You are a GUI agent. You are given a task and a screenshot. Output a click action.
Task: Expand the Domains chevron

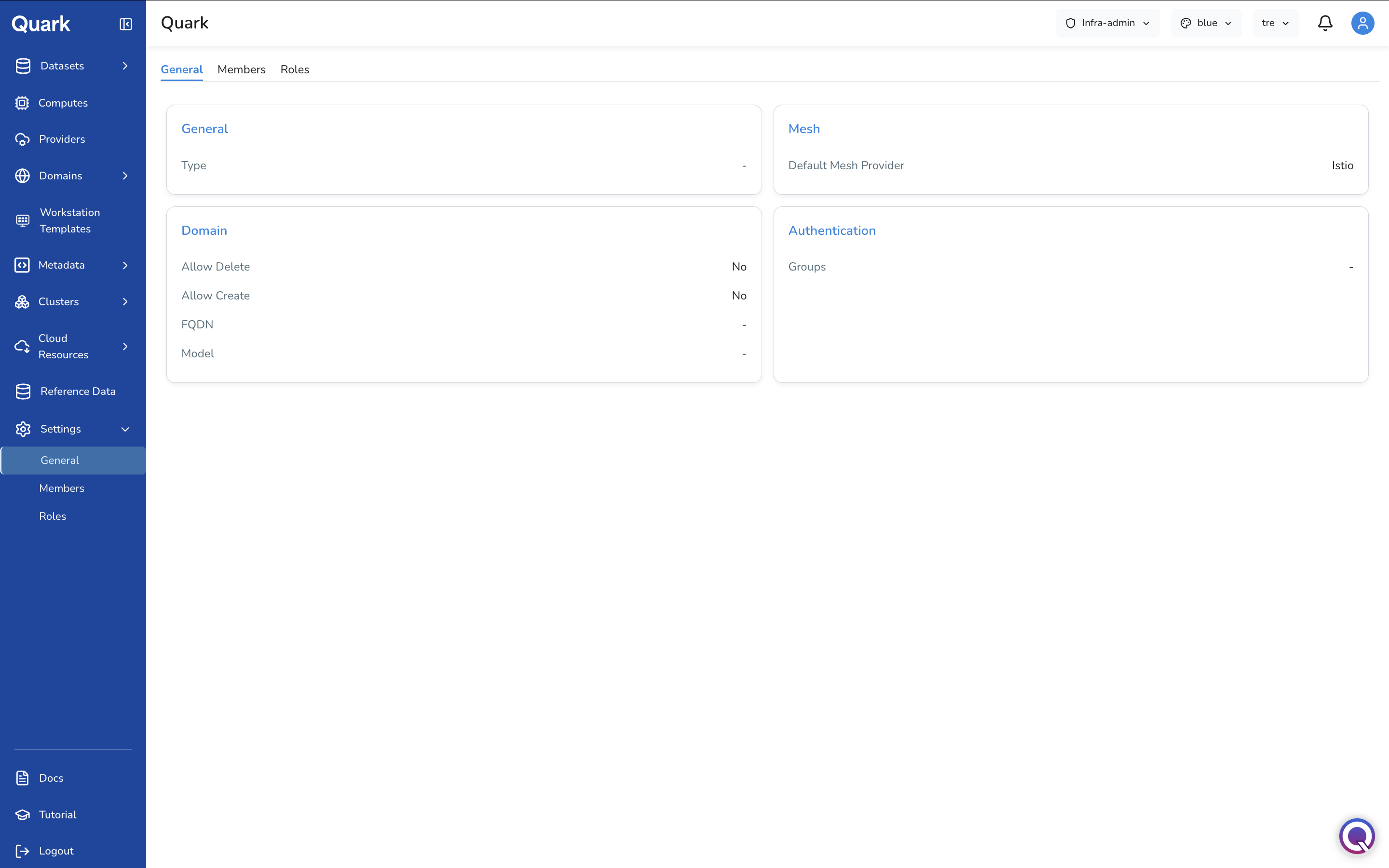(x=125, y=176)
